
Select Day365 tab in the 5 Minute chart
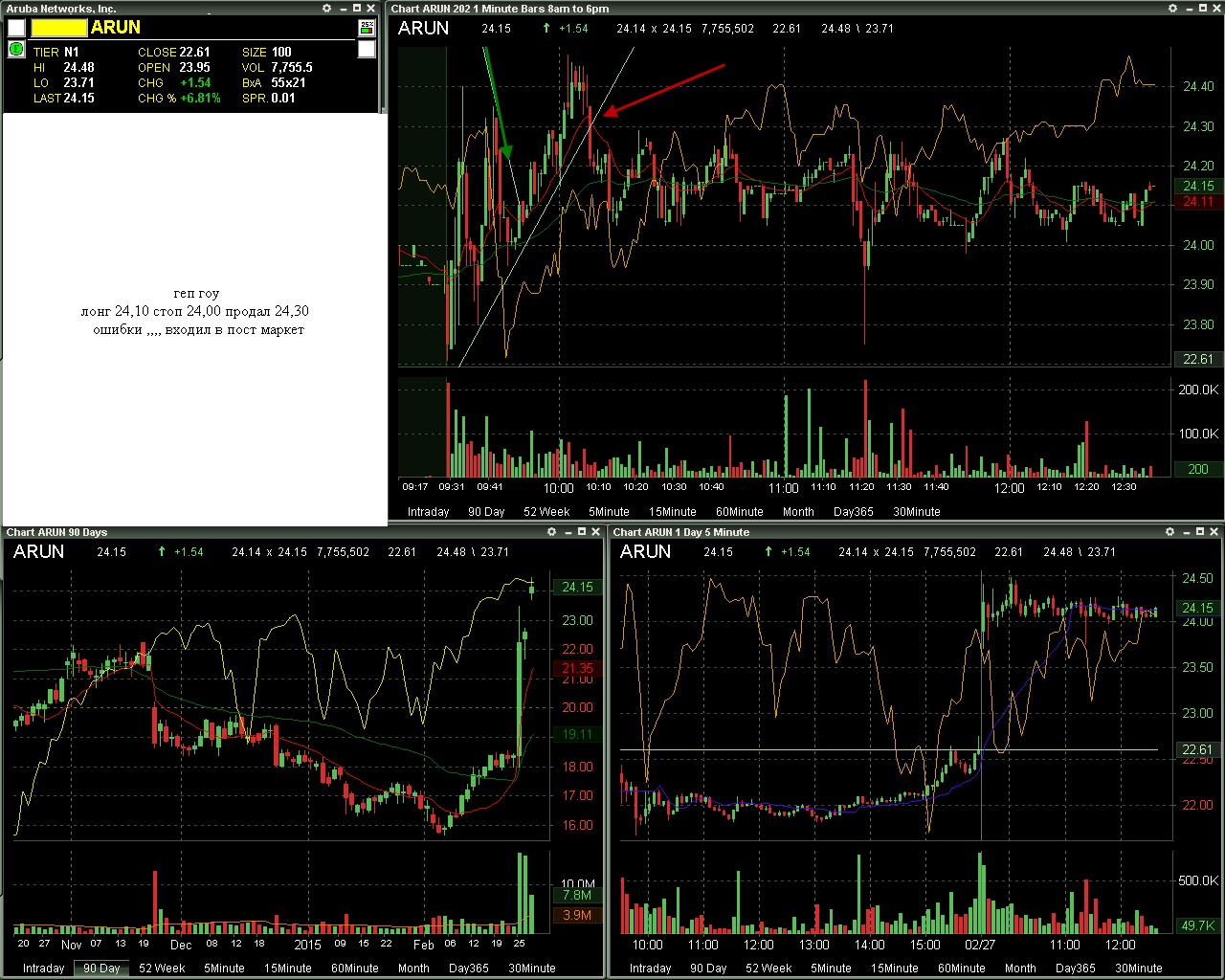pos(1076,969)
